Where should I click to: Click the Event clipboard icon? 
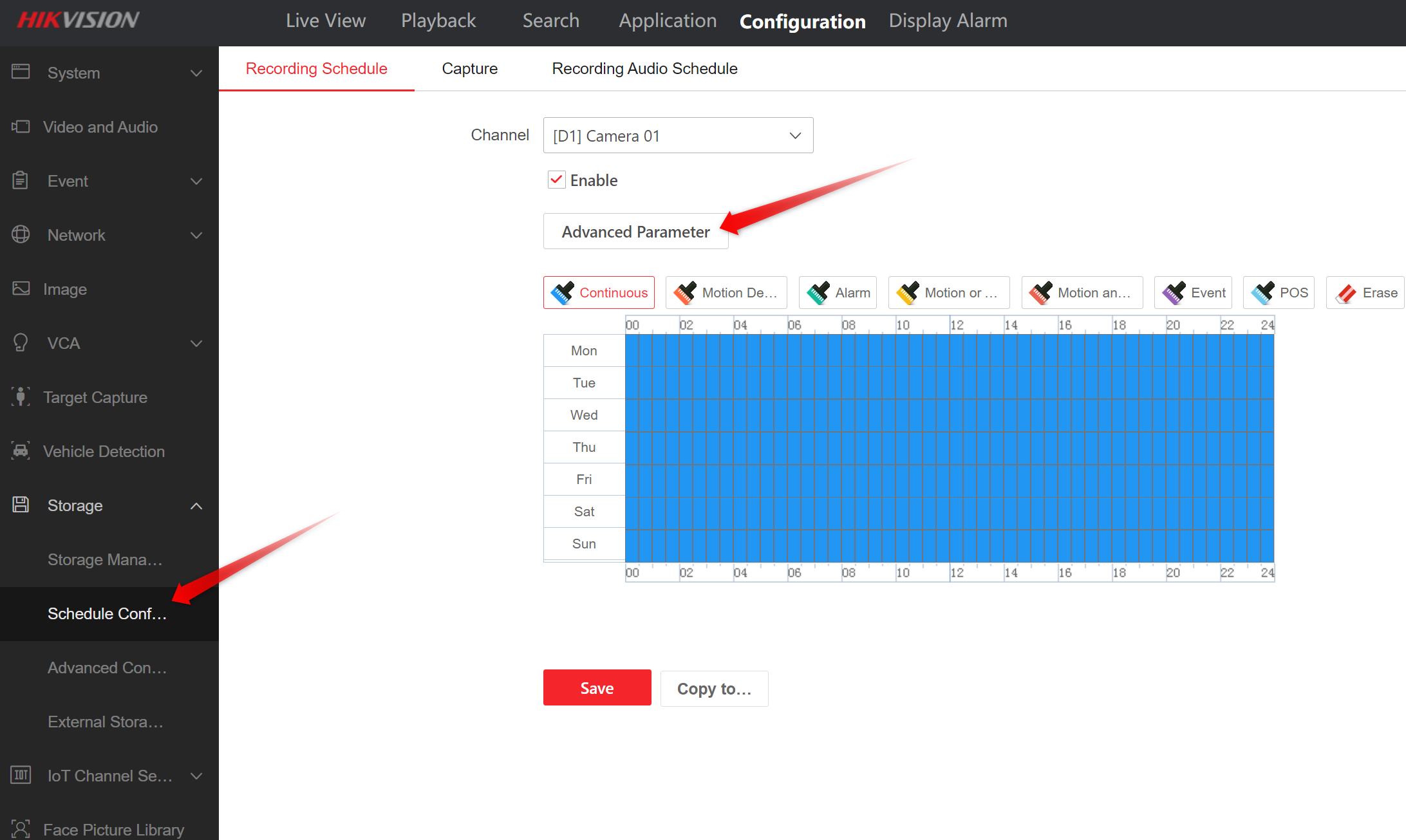click(21, 180)
